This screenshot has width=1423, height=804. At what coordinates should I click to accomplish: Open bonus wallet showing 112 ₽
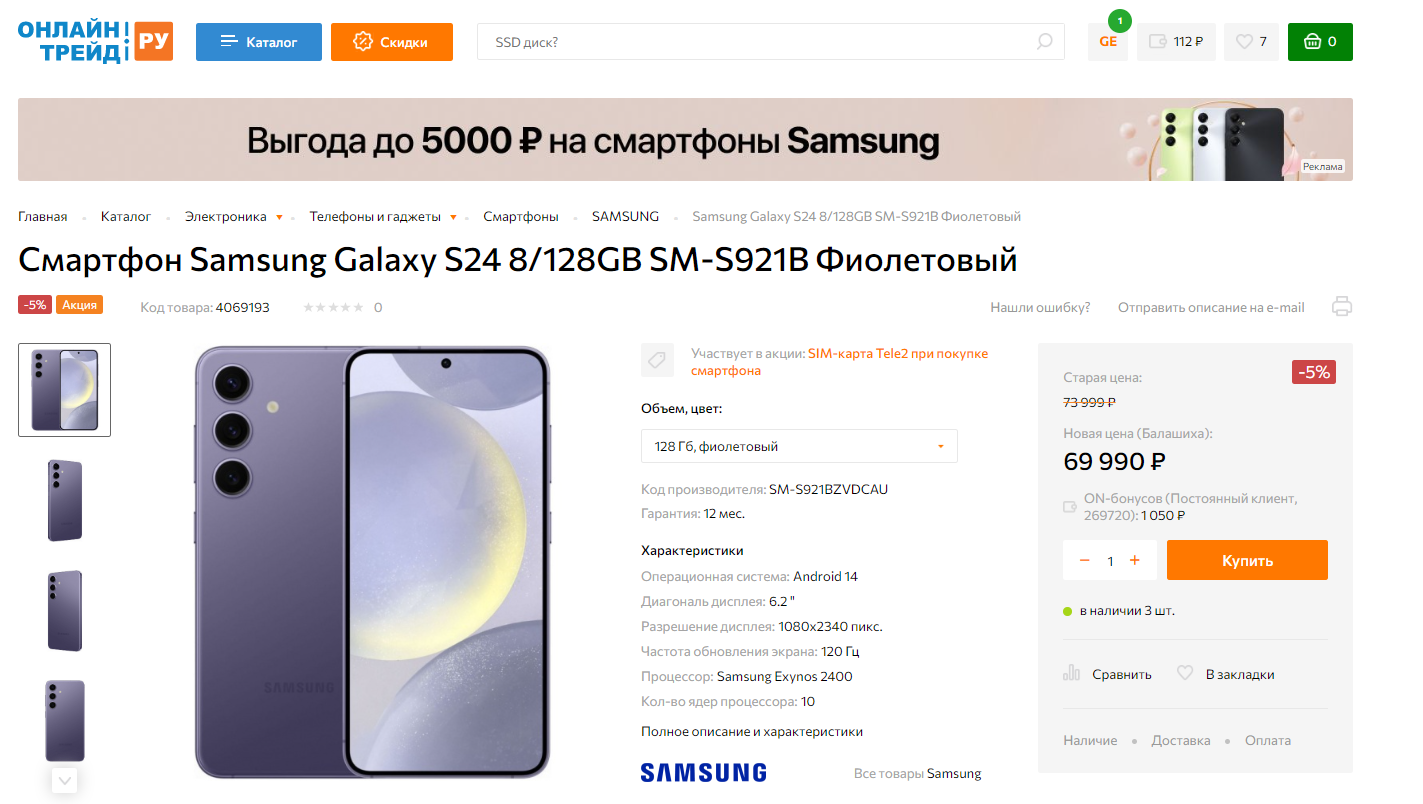pyautogui.click(x=1176, y=42)
